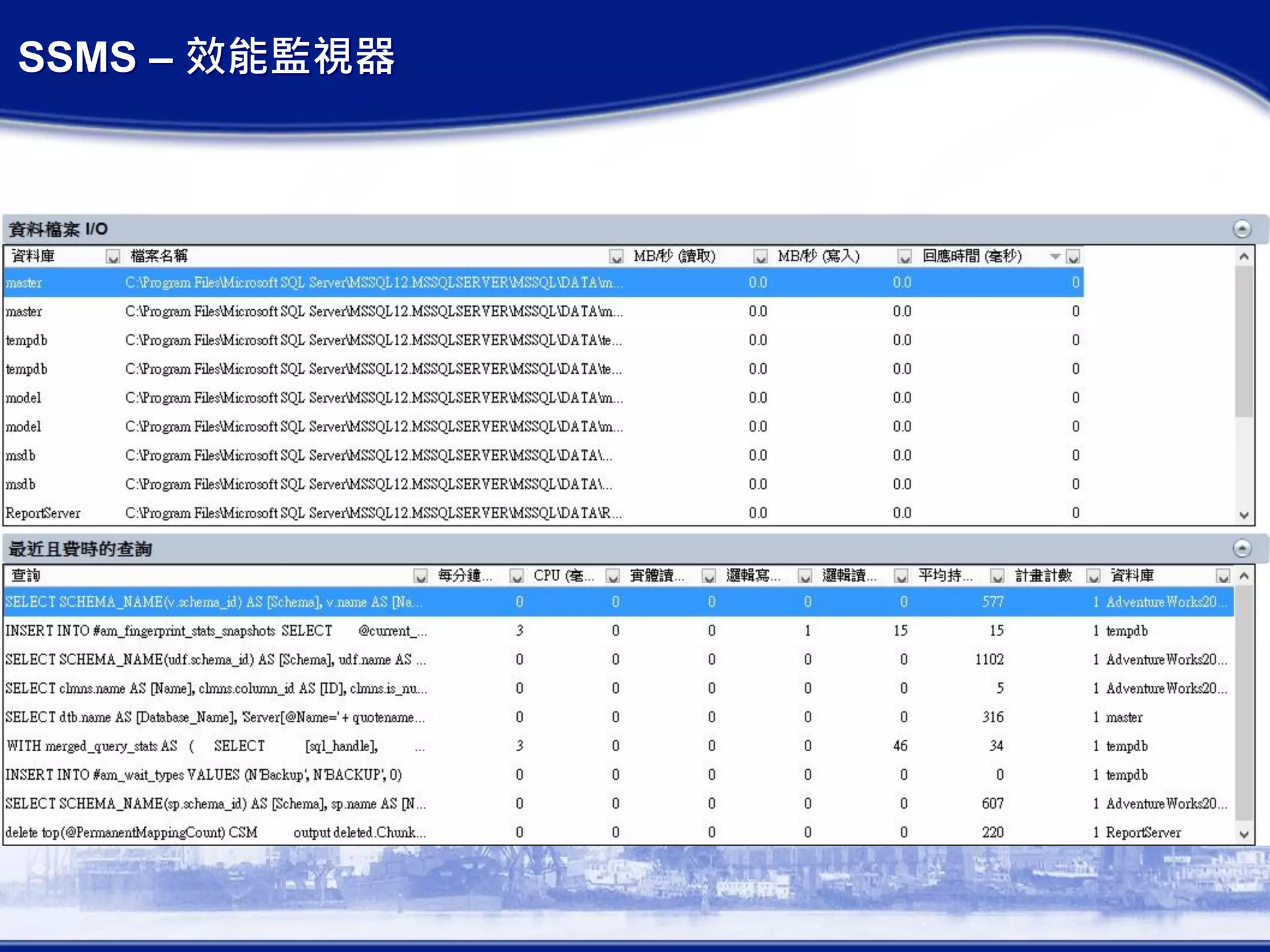The image size is (1270, 952).
Task: Sort by 計畫計數 column header
Action: (x=1044, y=575)
